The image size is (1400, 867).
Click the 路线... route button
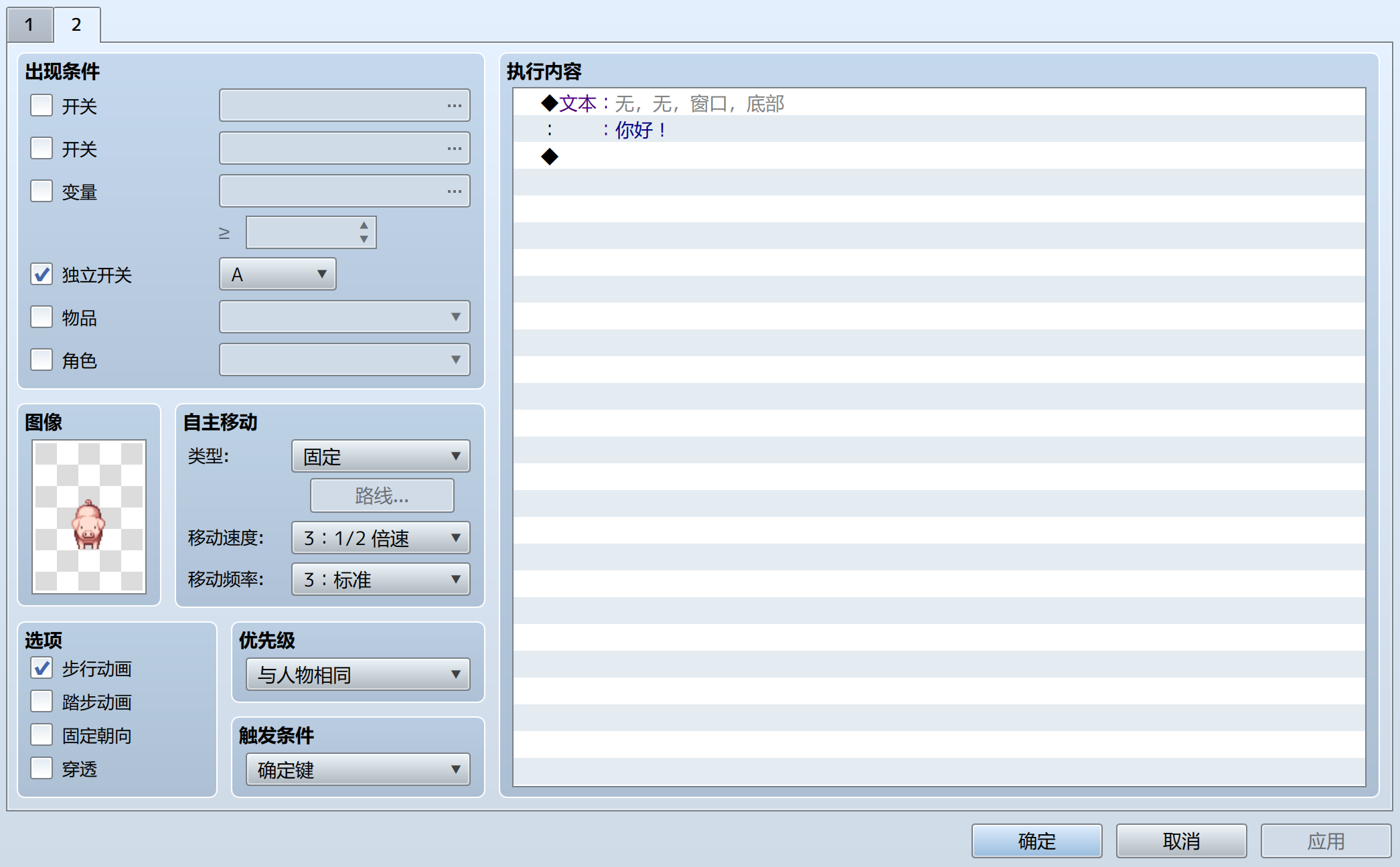coord(382,495)
